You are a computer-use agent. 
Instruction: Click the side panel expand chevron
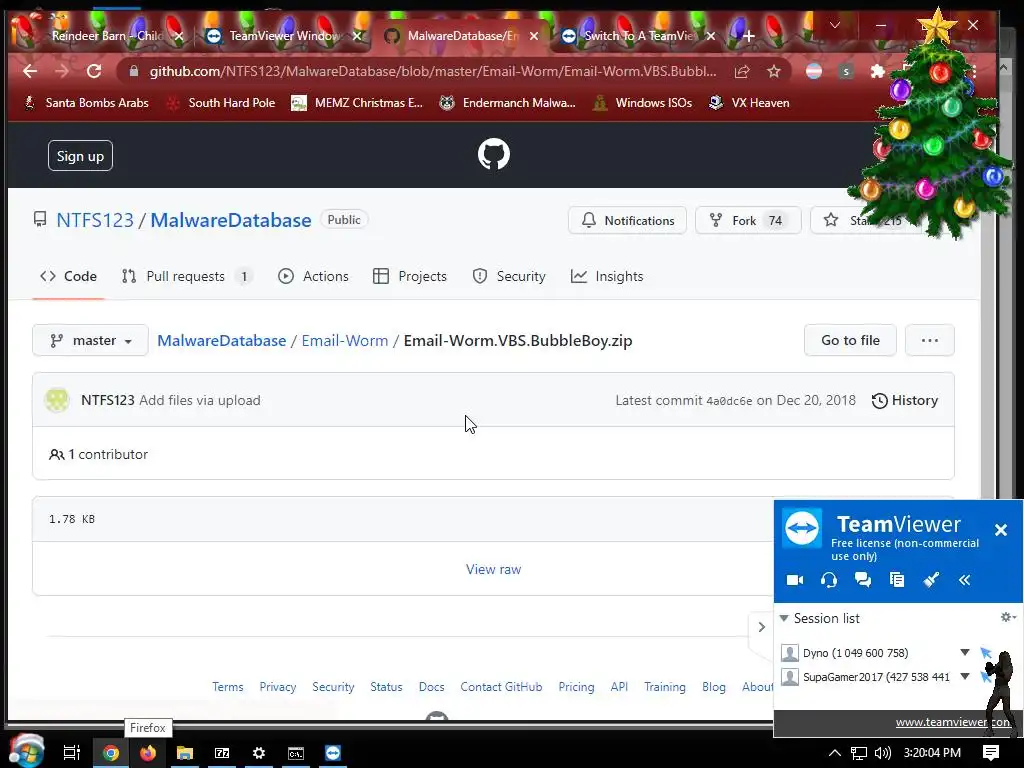pos(761,627)
